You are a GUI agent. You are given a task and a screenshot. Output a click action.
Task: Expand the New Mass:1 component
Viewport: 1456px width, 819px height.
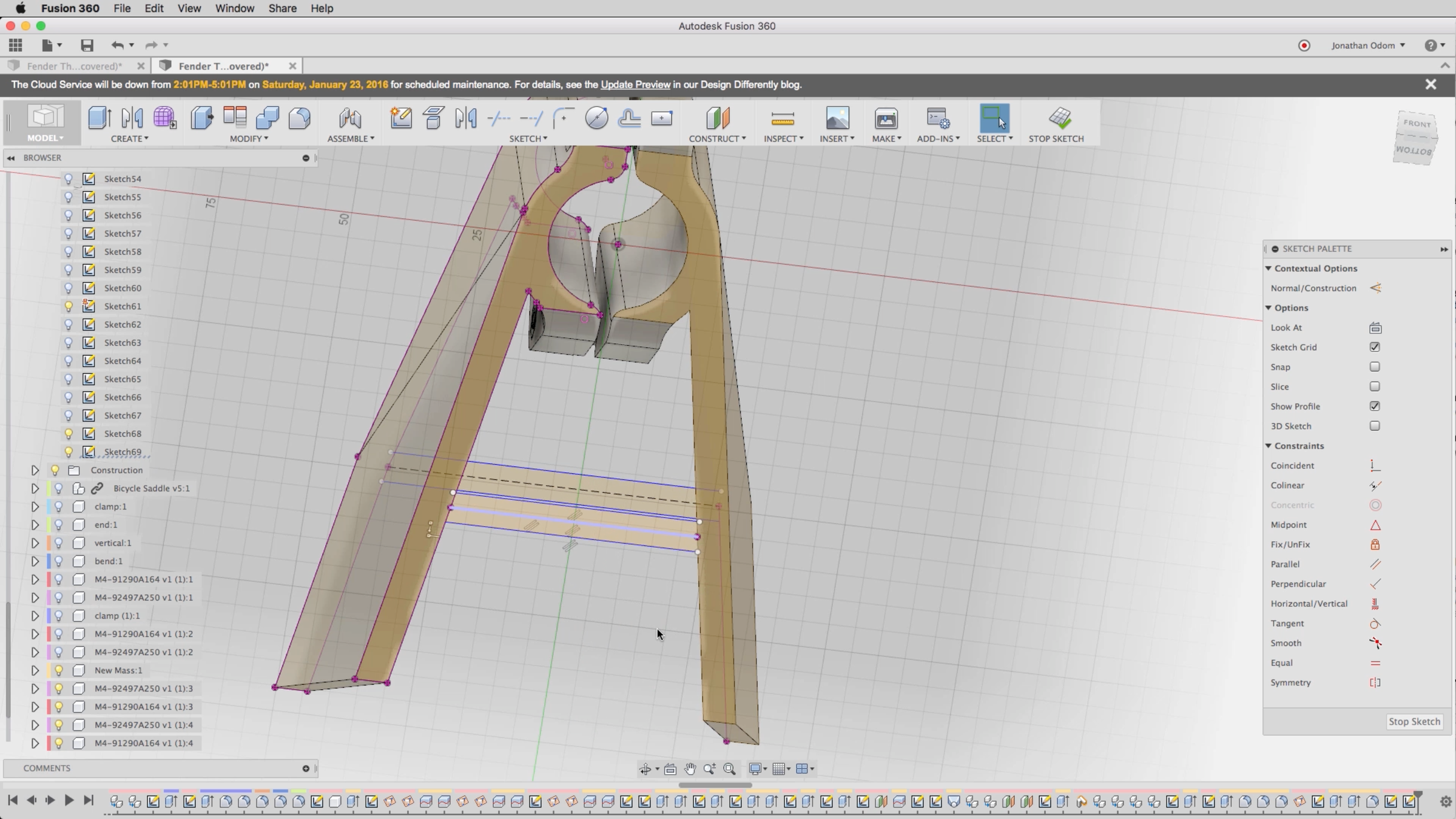pyautogui.click(x=35, y=670)
